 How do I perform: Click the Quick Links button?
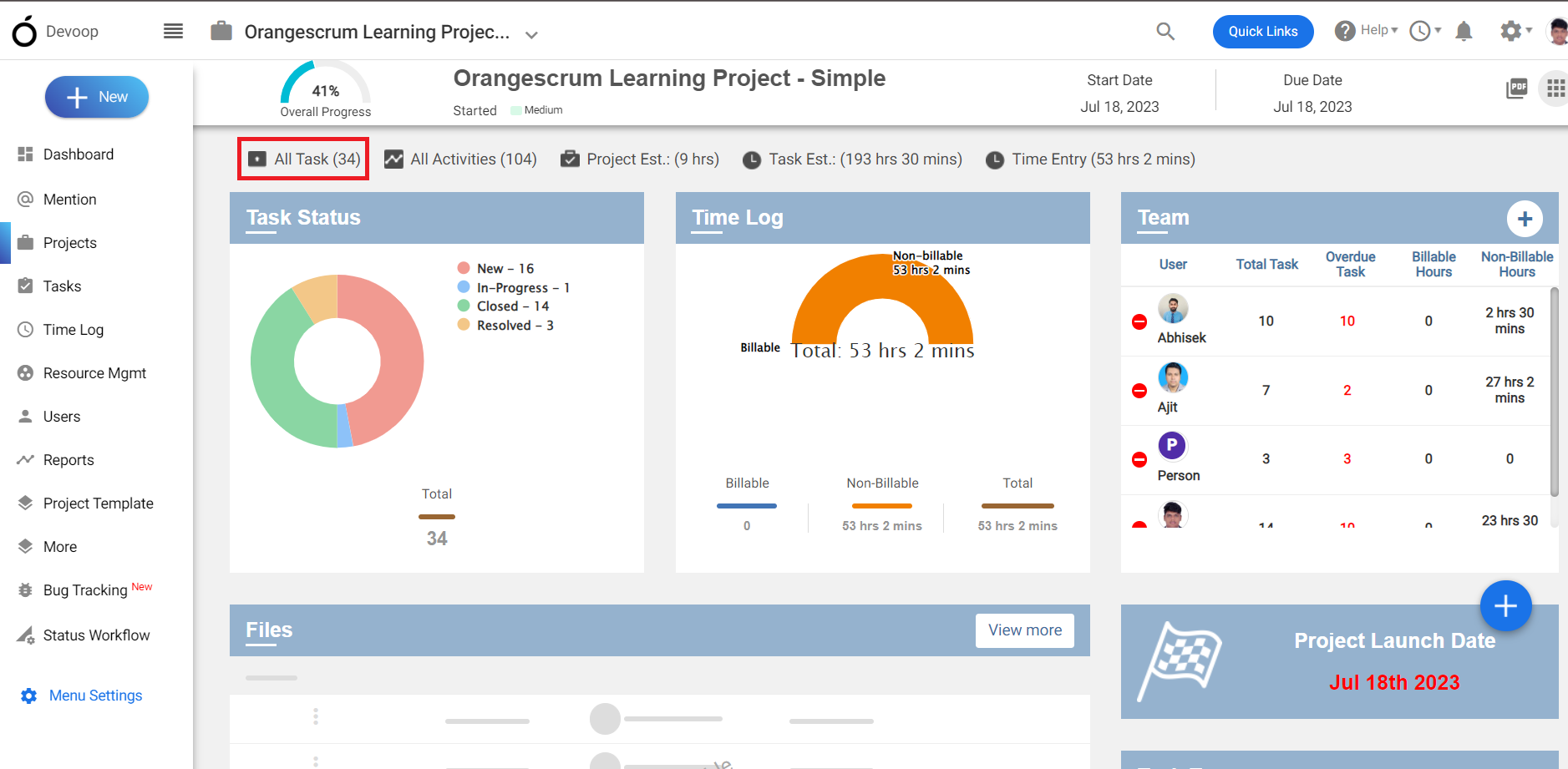point(1263,31)
